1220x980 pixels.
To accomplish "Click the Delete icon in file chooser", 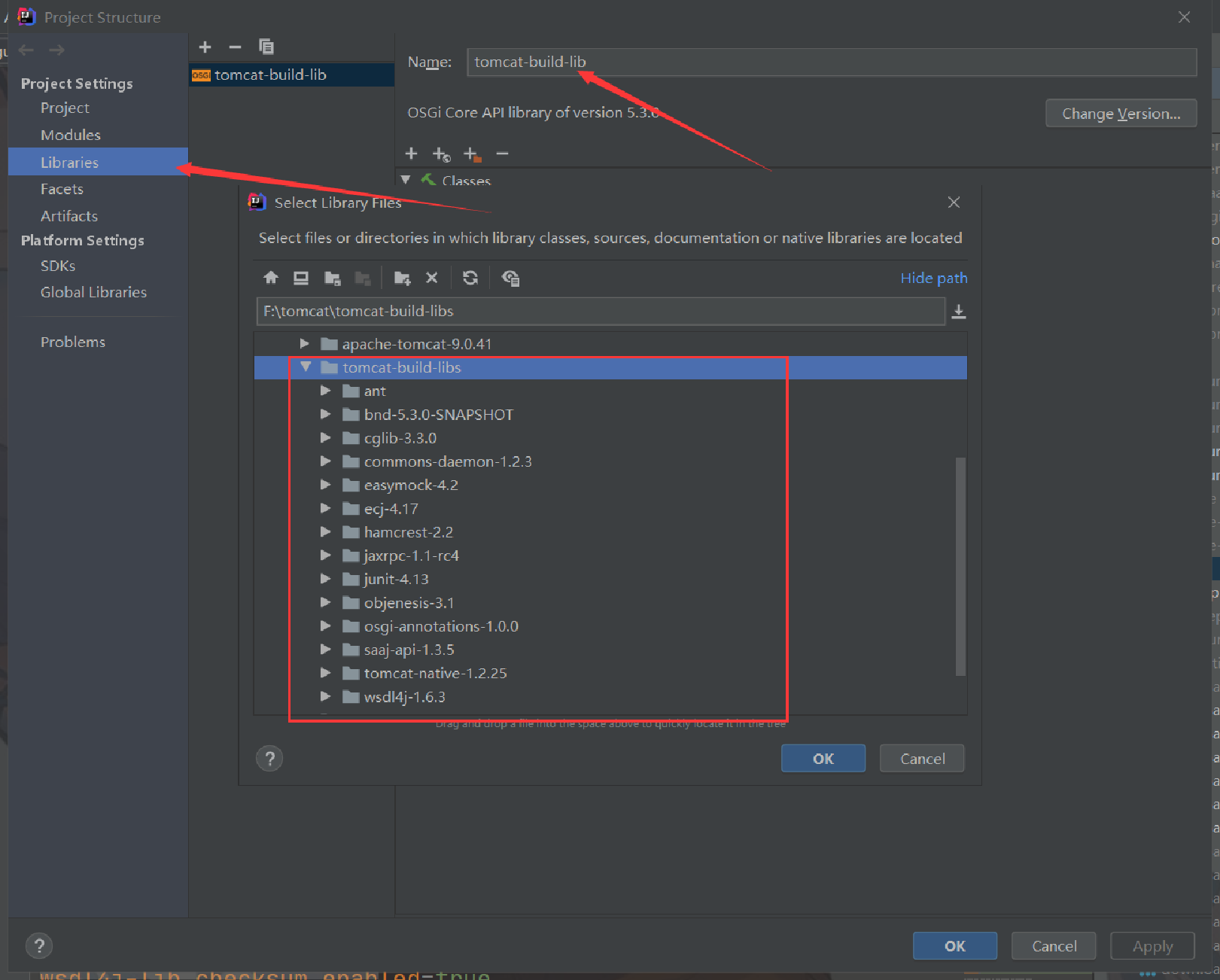I will pos(432,278).
